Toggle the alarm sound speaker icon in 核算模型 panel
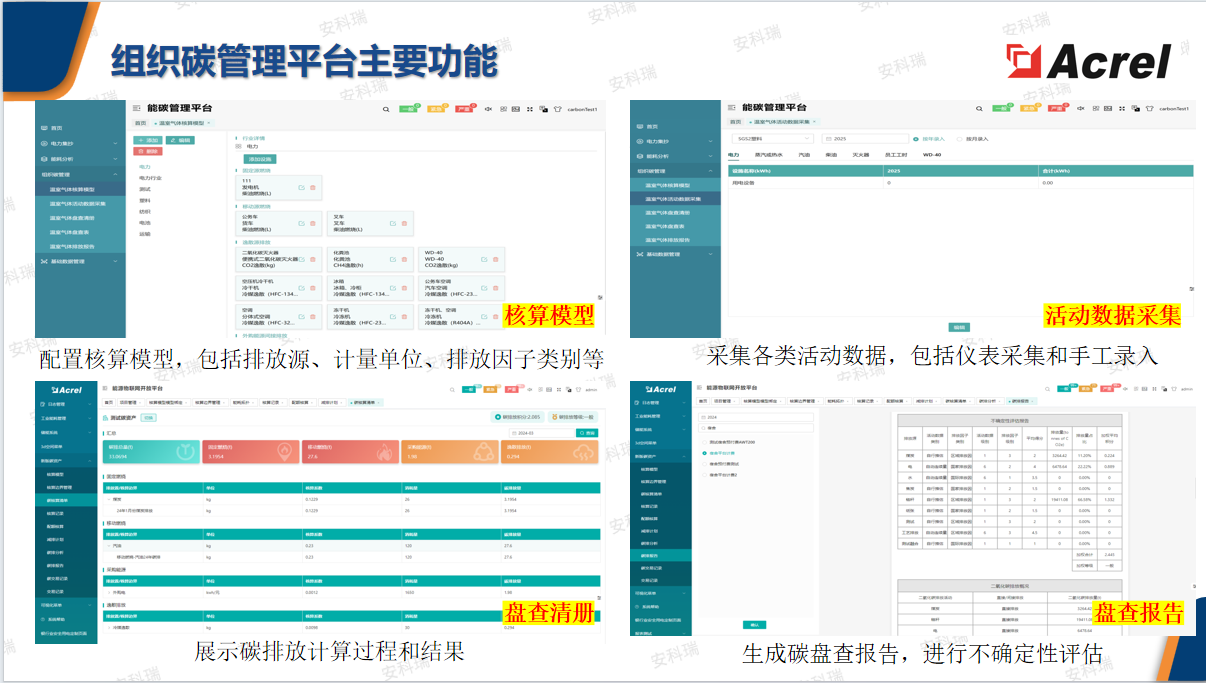Viewport: 1206px width, 683px height. [x=488, y=108]
